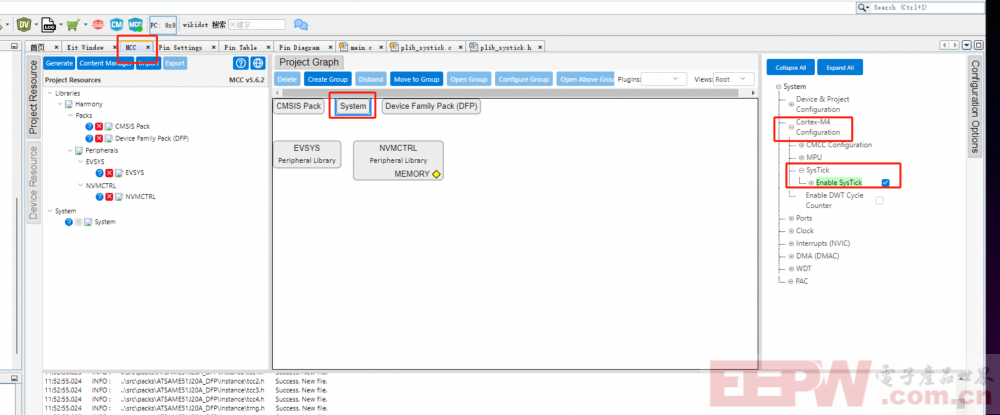Click the red chip toolbar icon
Viewport: 1000px width, 415px height.
point(98,25)
